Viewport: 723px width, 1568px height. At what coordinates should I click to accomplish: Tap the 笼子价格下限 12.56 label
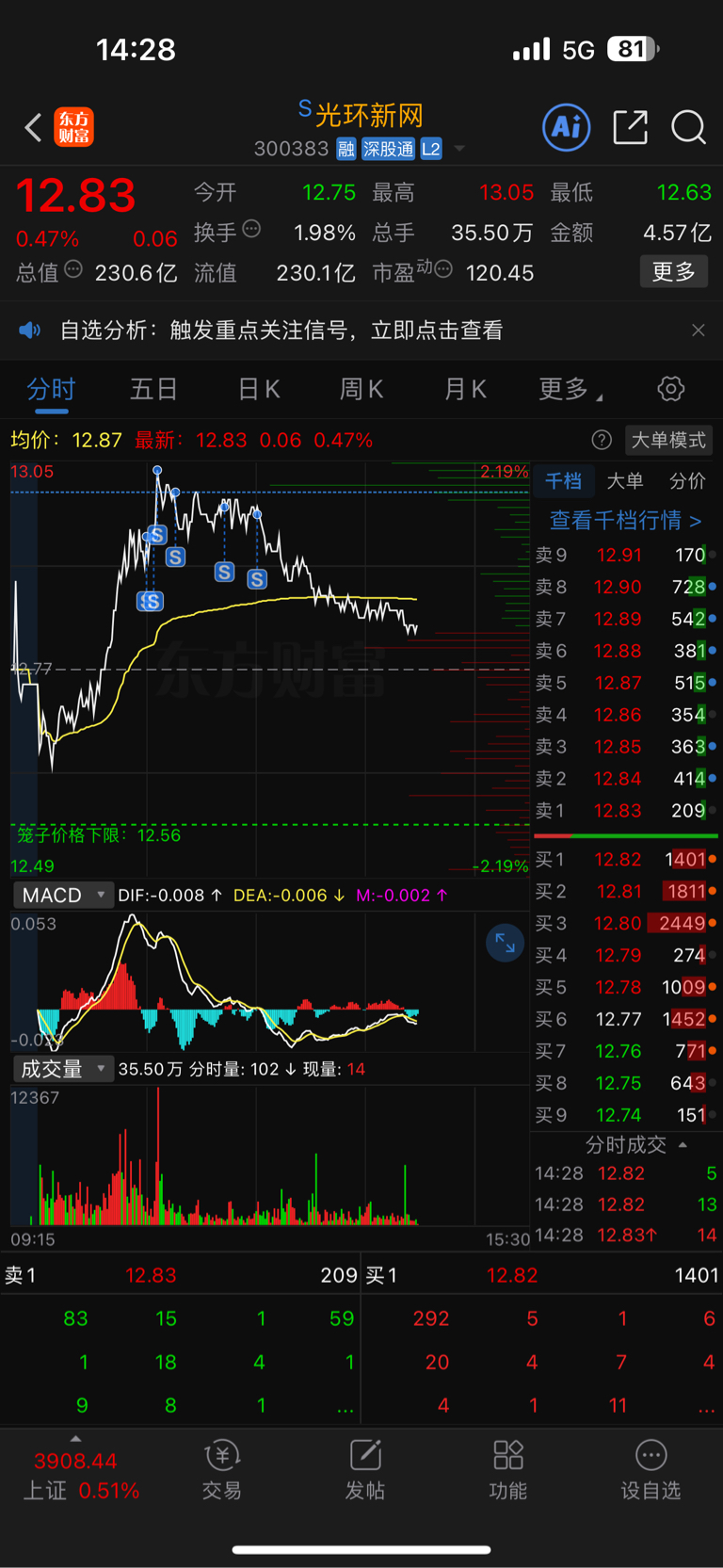(98, 835)
